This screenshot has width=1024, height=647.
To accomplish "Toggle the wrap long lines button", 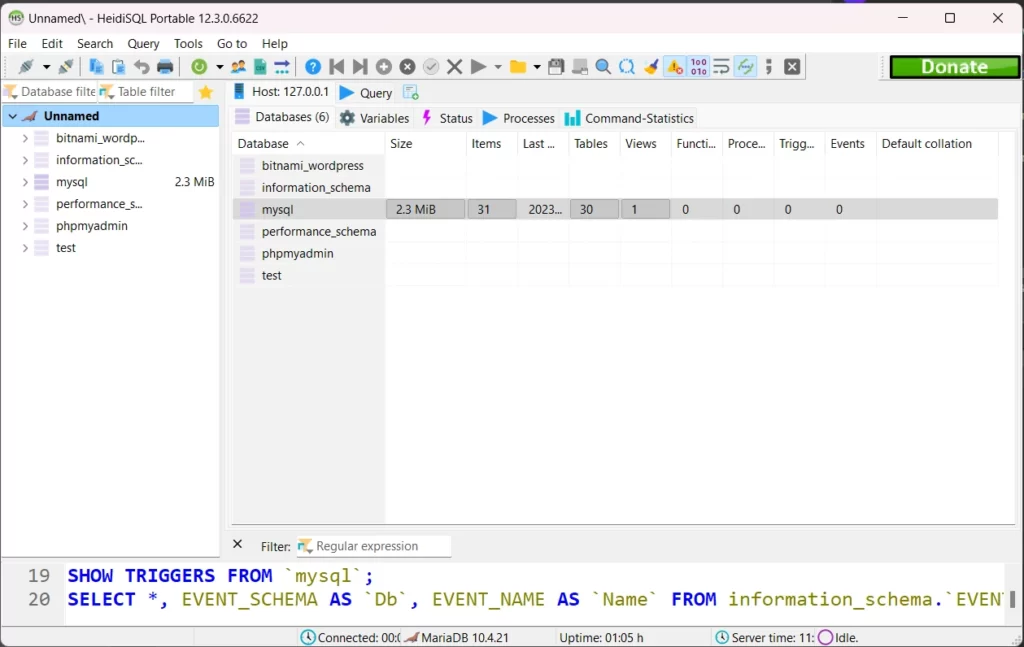I will (x=722, y=67).
